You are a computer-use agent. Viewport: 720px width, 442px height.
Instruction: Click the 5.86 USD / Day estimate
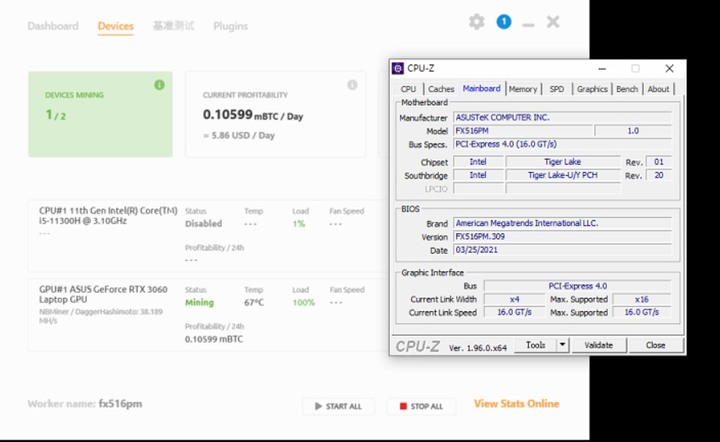coord(239,135)
